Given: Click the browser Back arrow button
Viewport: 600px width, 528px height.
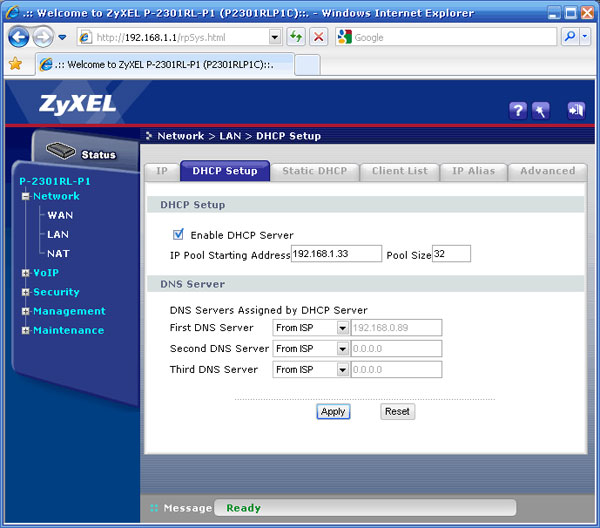Looking at the screenshot, I should click(19, 37).
